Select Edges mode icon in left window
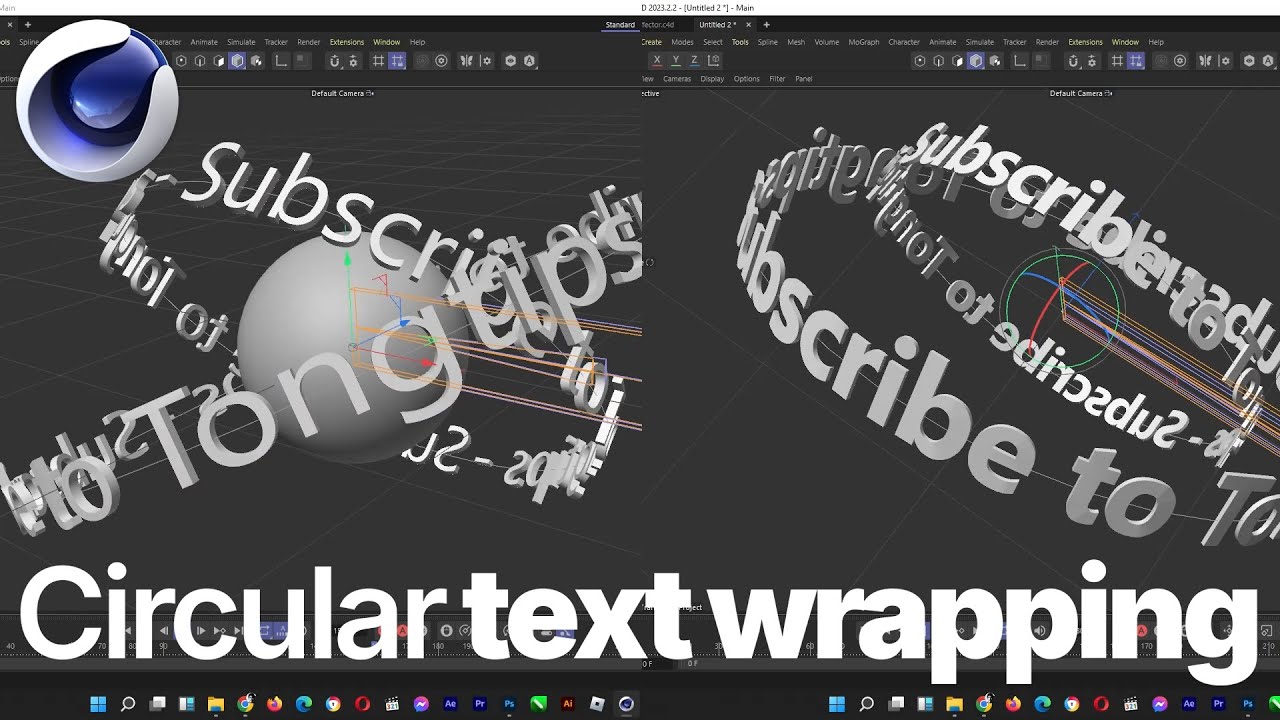1280x720 pixels. tap(200, 61)
